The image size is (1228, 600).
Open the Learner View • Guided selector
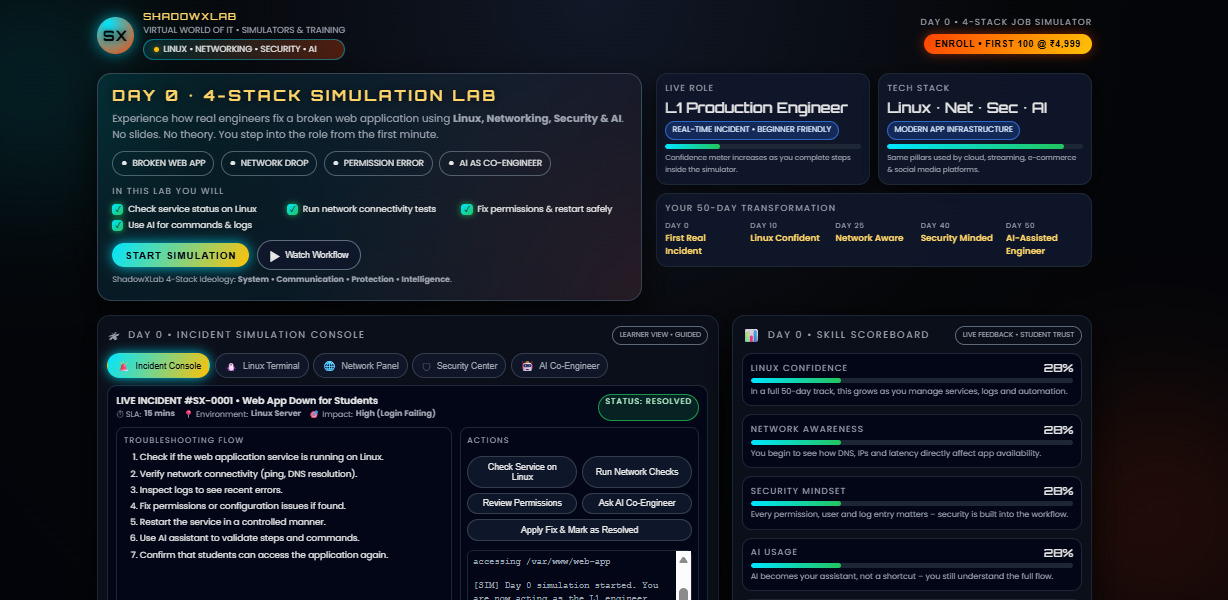point(659,335)
